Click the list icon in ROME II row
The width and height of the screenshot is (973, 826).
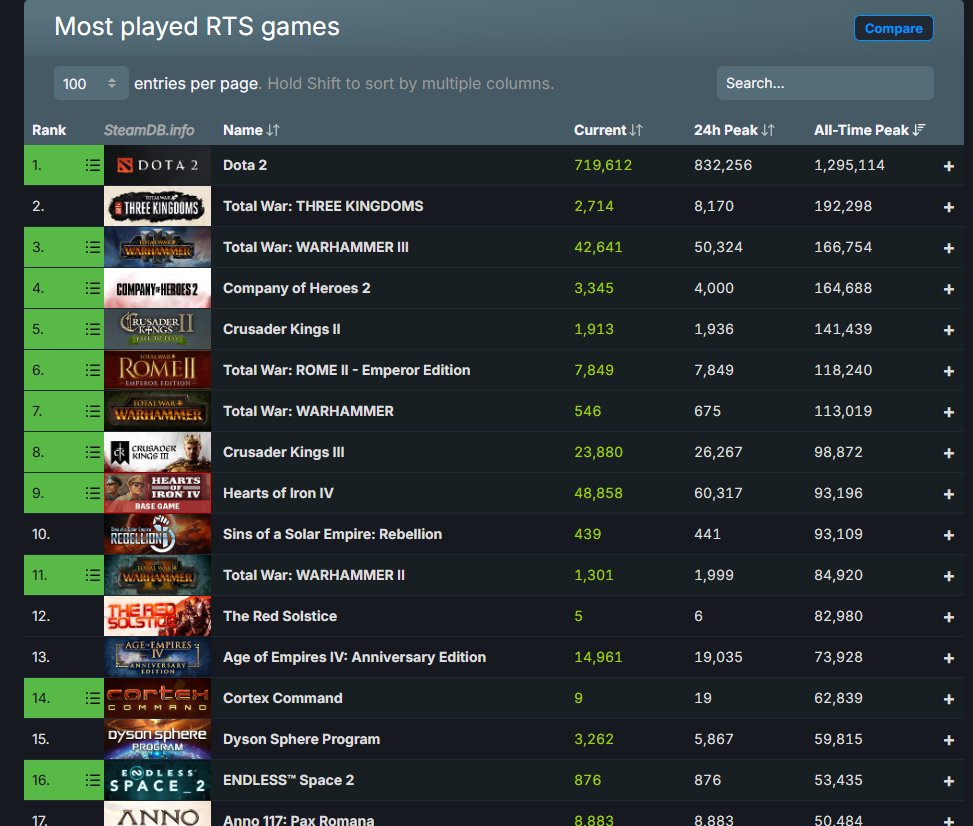(92, 370)
